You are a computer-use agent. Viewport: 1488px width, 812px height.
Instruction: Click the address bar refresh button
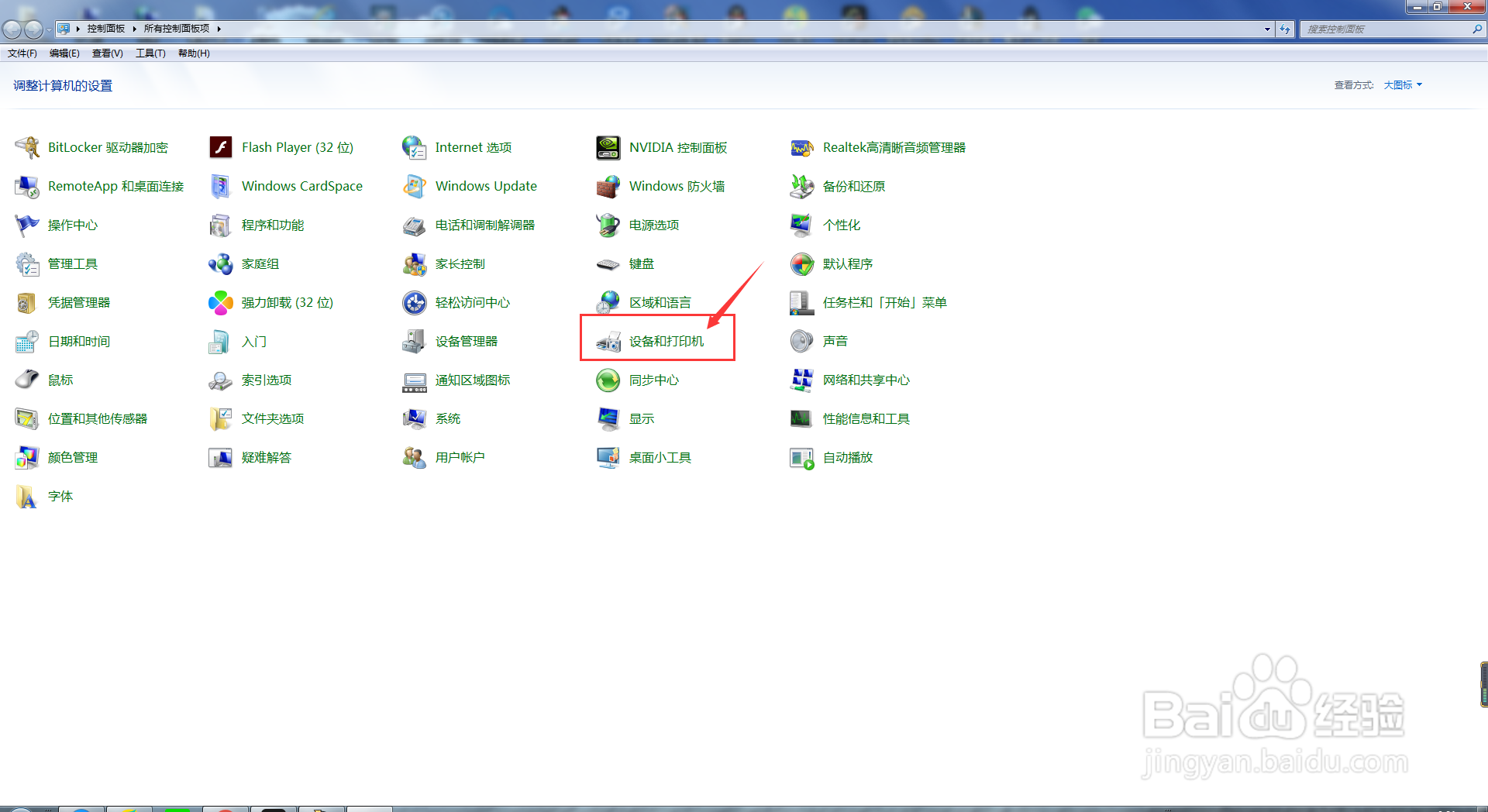coord(1285,29)
